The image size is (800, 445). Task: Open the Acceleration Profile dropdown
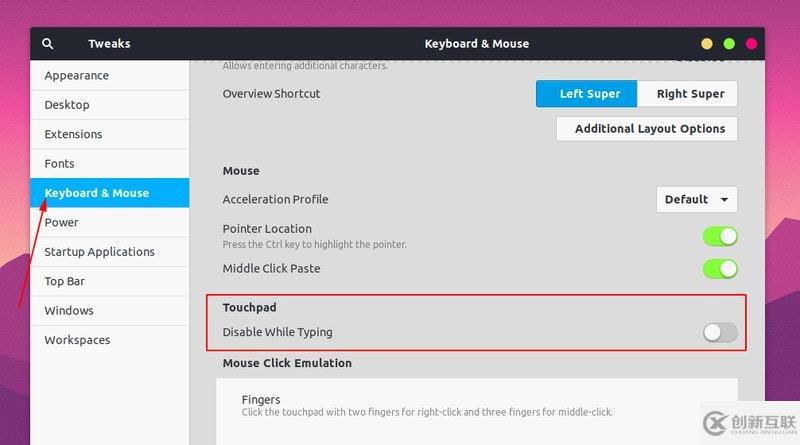tap(696, 199)
